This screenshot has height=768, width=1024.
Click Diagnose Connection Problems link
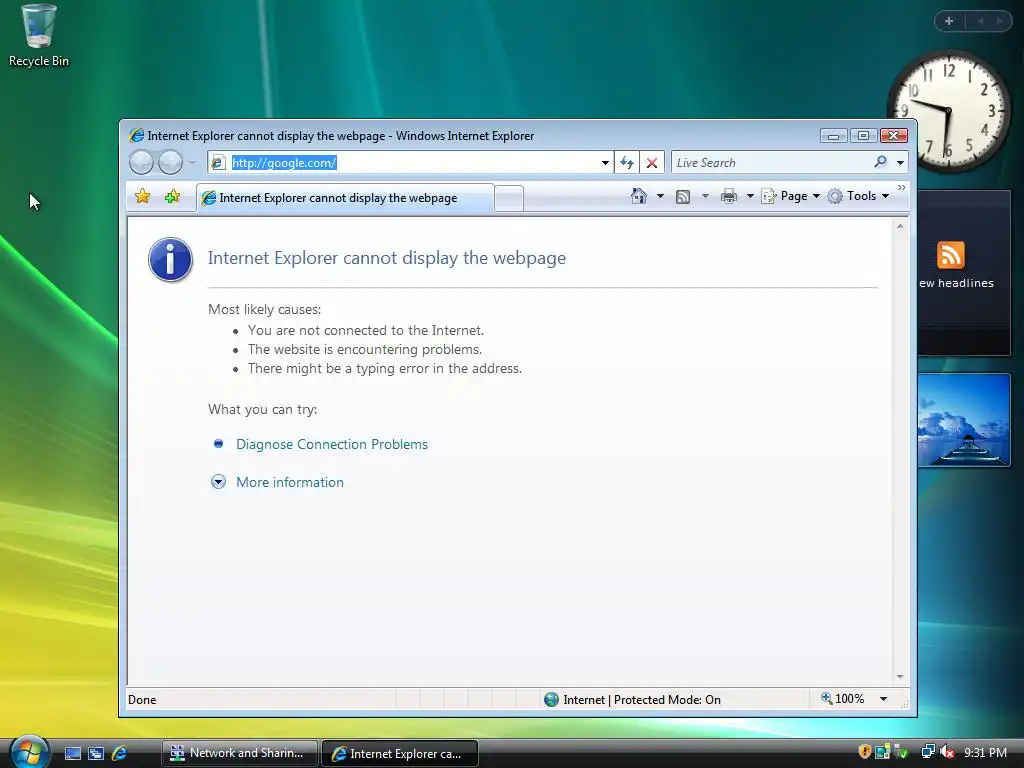332,444
